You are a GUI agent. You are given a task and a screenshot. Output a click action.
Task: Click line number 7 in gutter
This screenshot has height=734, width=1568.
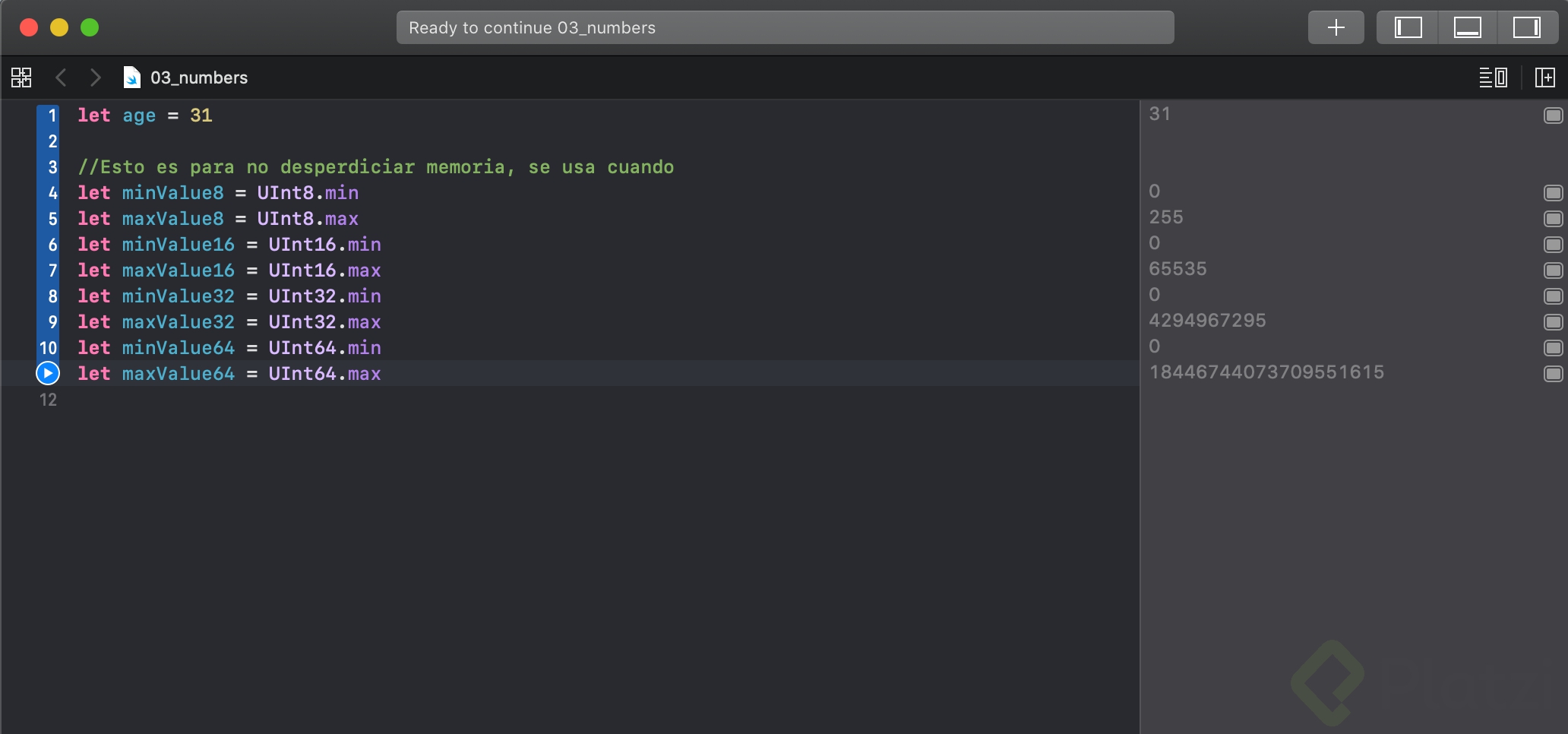(52, 271)
